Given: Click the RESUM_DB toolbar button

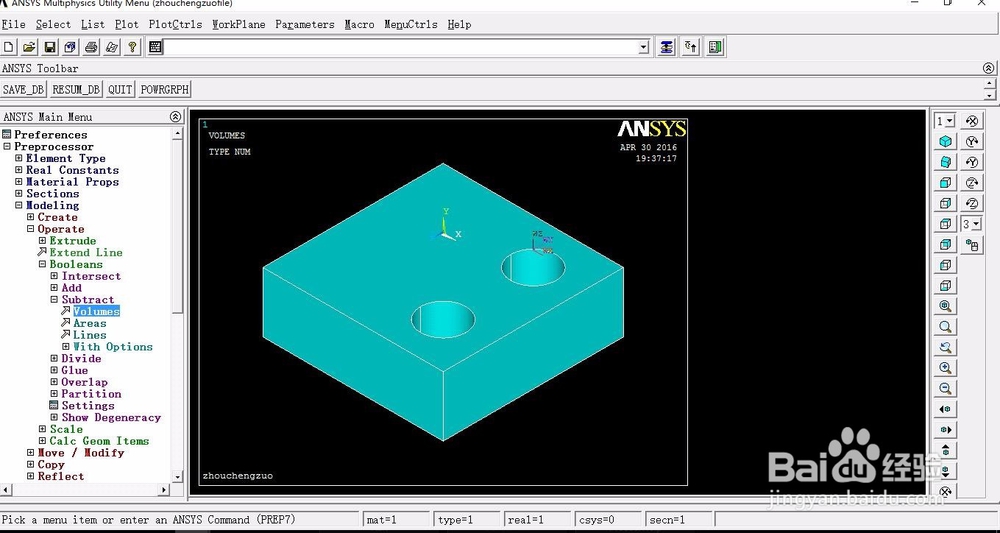Looking at the screenshot, I should point(76,89).
